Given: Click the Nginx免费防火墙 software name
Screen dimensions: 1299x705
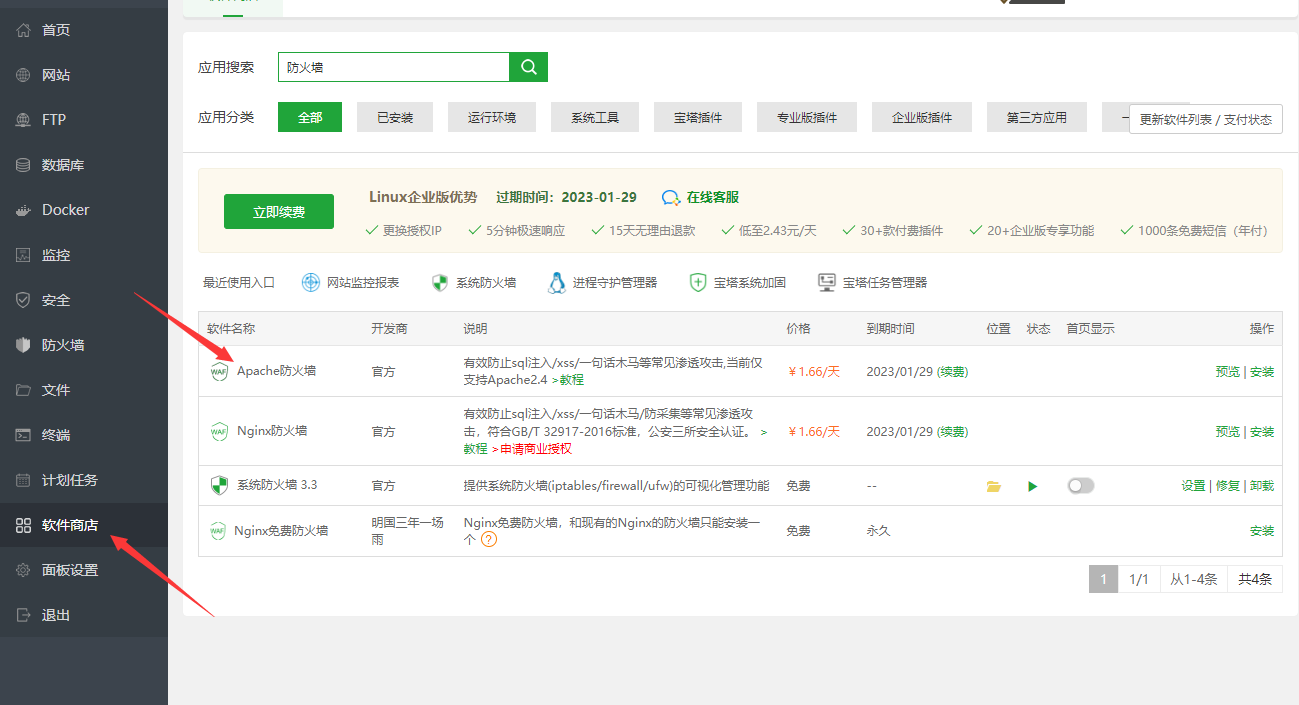Looking at the screenshot, I should click(x=281, y=530).
